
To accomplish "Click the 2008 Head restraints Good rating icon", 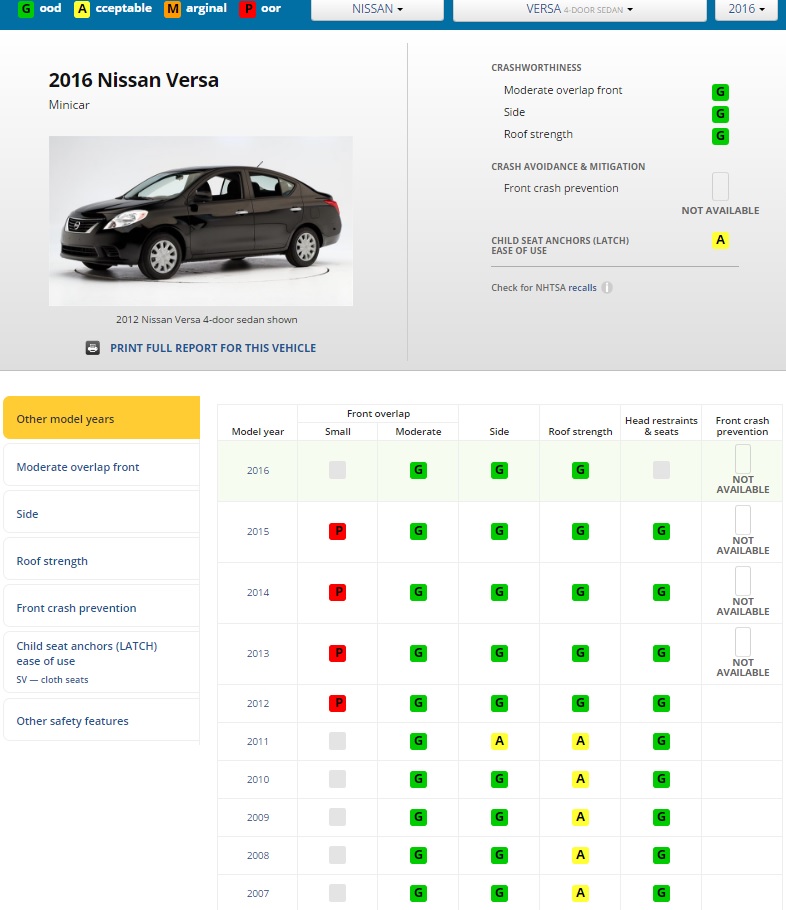I will click(x=661, y=855).
